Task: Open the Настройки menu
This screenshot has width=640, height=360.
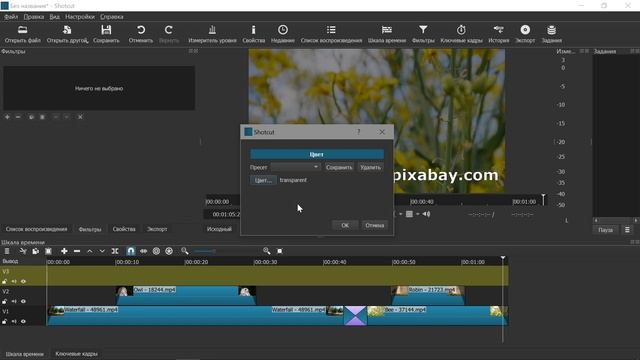Action: 80,17
